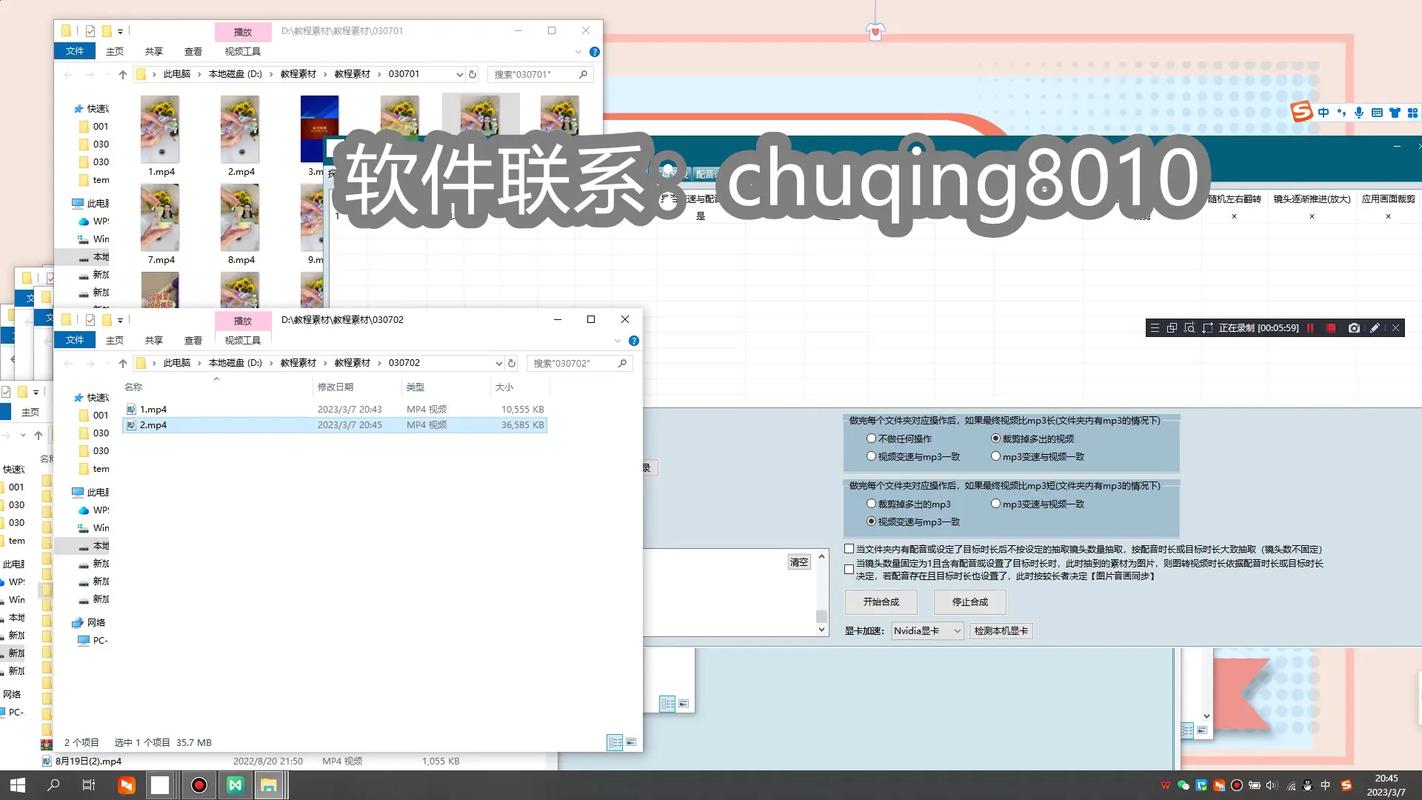Click the Sogou microphone voice input icon
The width and height of the screenshot is (1422, 800).
(1359, 113)
